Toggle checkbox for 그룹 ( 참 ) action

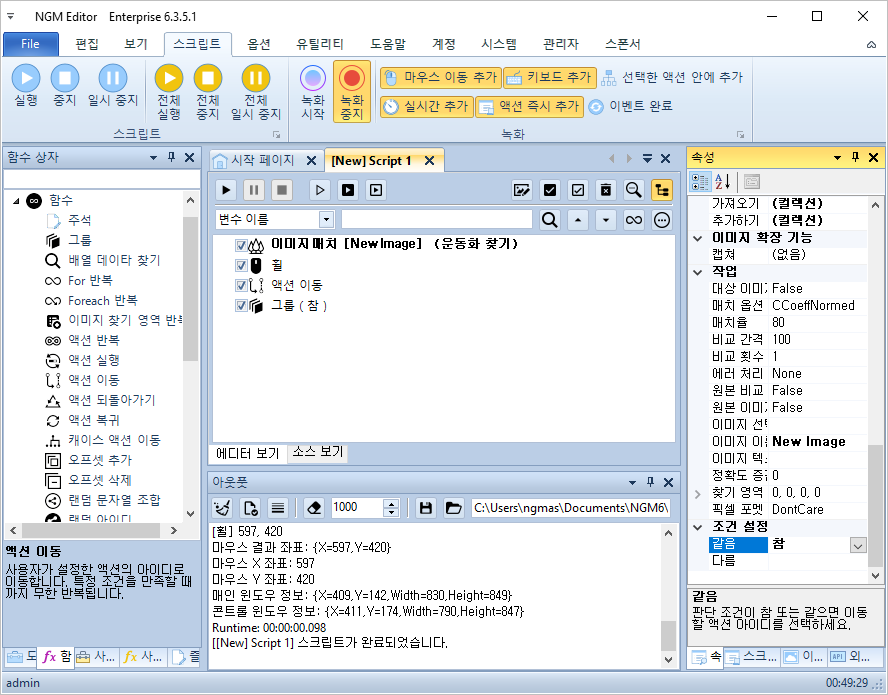click(x=241, y=306)
